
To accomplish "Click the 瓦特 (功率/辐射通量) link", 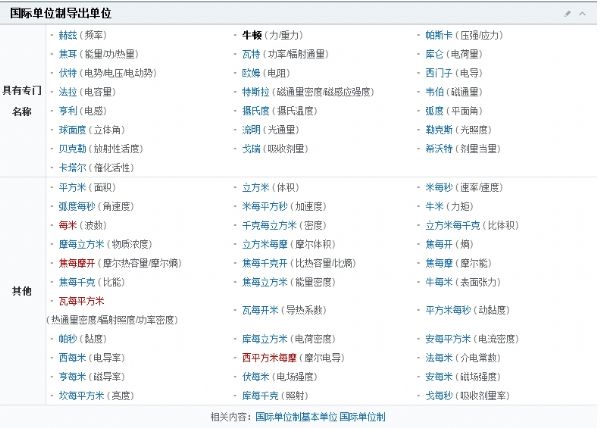I will (251, 54).
